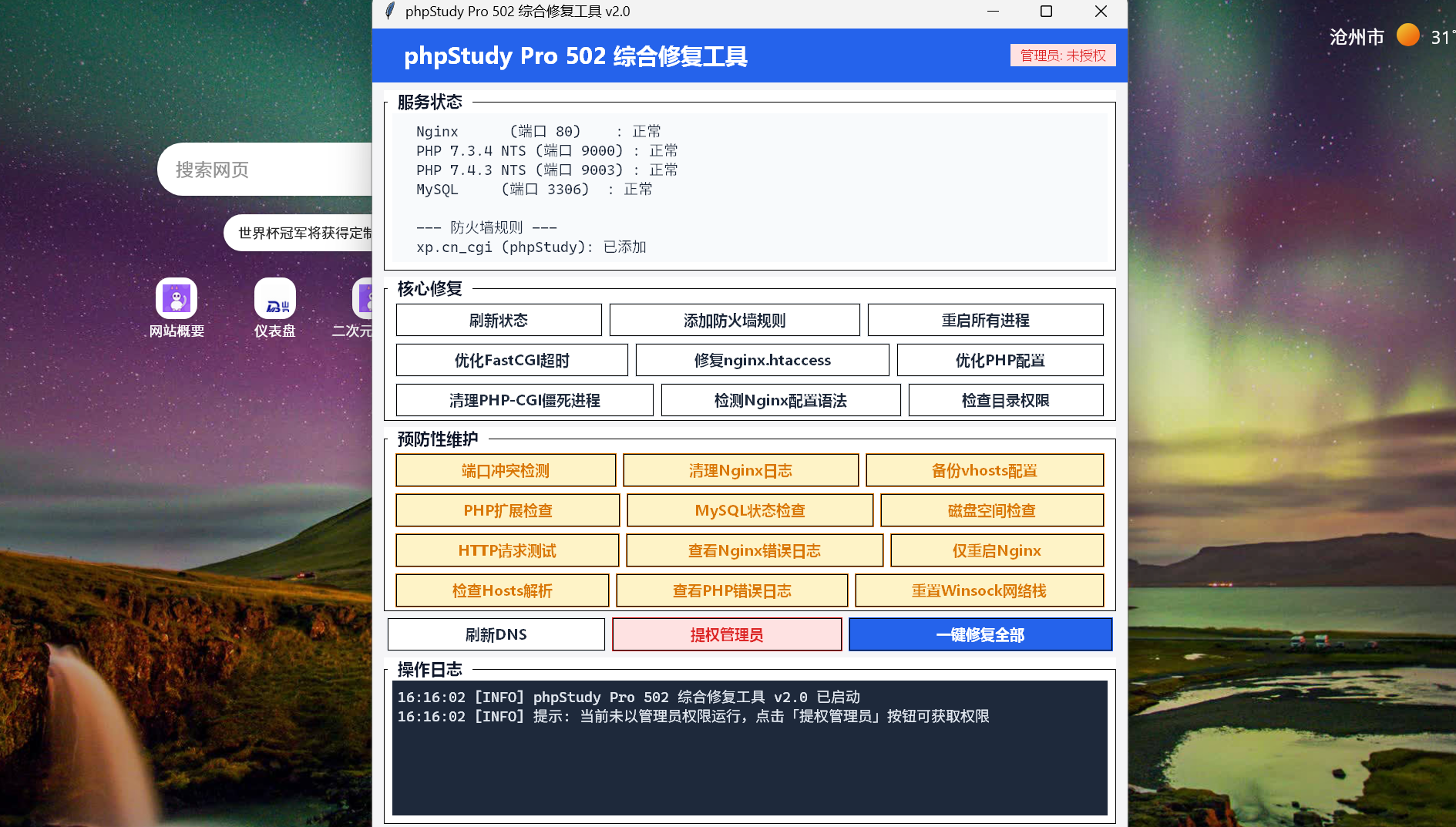Image resolution: width=1456 pixels, height=827 pixels.
Task: Open the 世界杯冠军 trending search chip
Action: tap(298, 233)
